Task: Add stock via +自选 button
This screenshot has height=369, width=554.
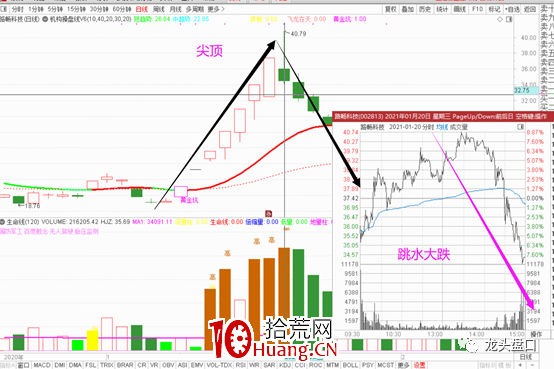Action: (x=512, y=9)
